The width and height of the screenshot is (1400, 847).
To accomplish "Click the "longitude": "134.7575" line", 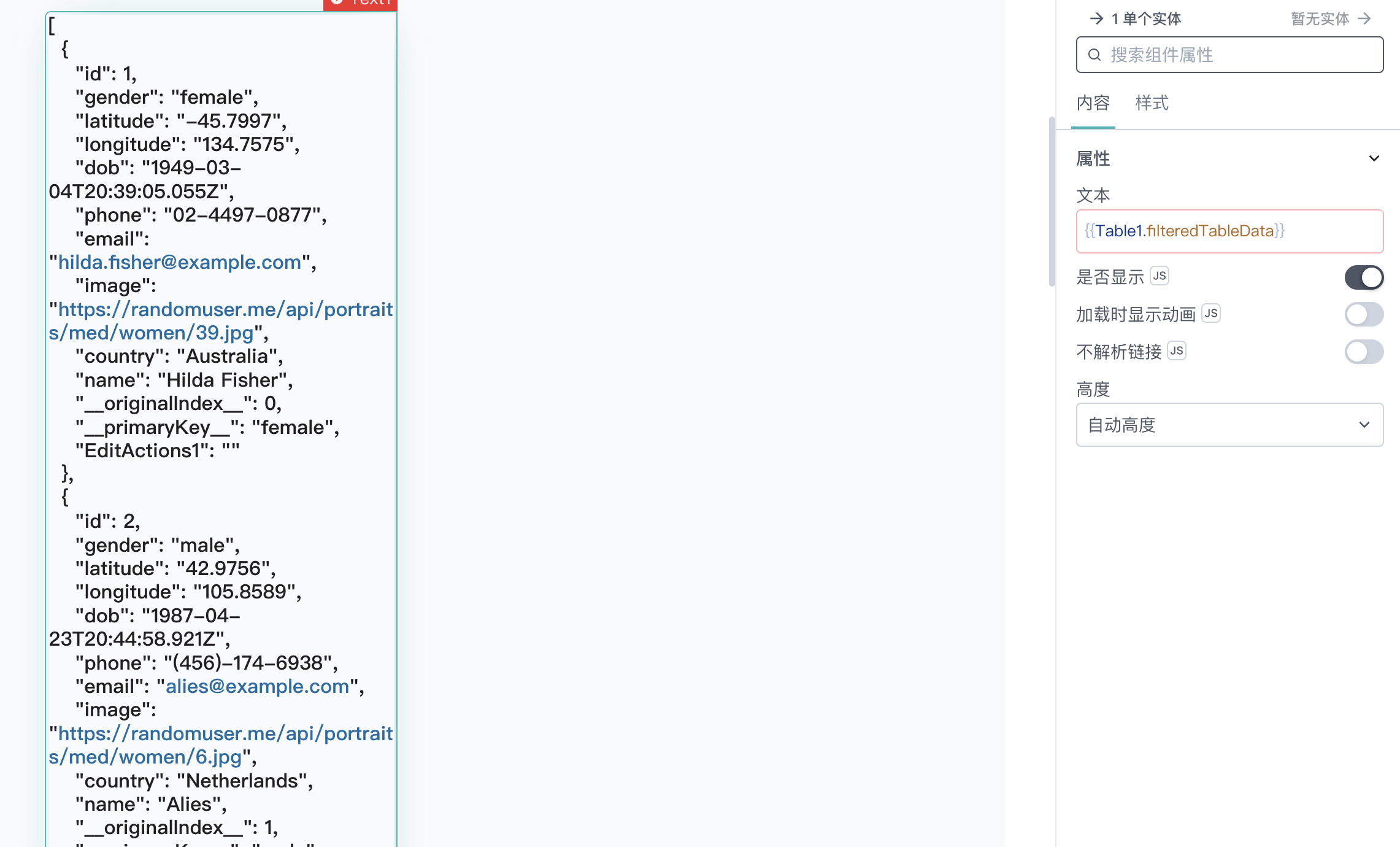I will click(187, 144).
